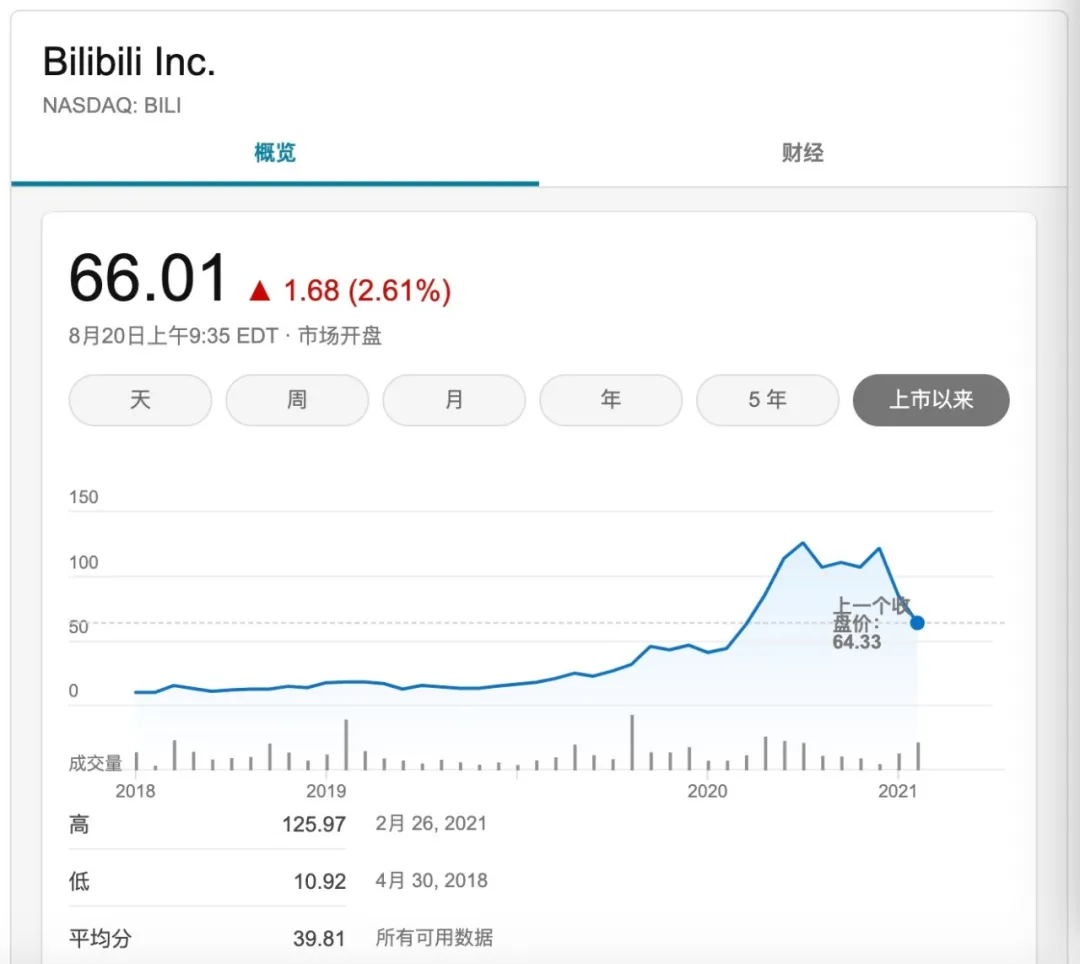Screen dimensions: 1080x964
Task: Click the red up-arrow price change icon
Action: tap(260, 291)
